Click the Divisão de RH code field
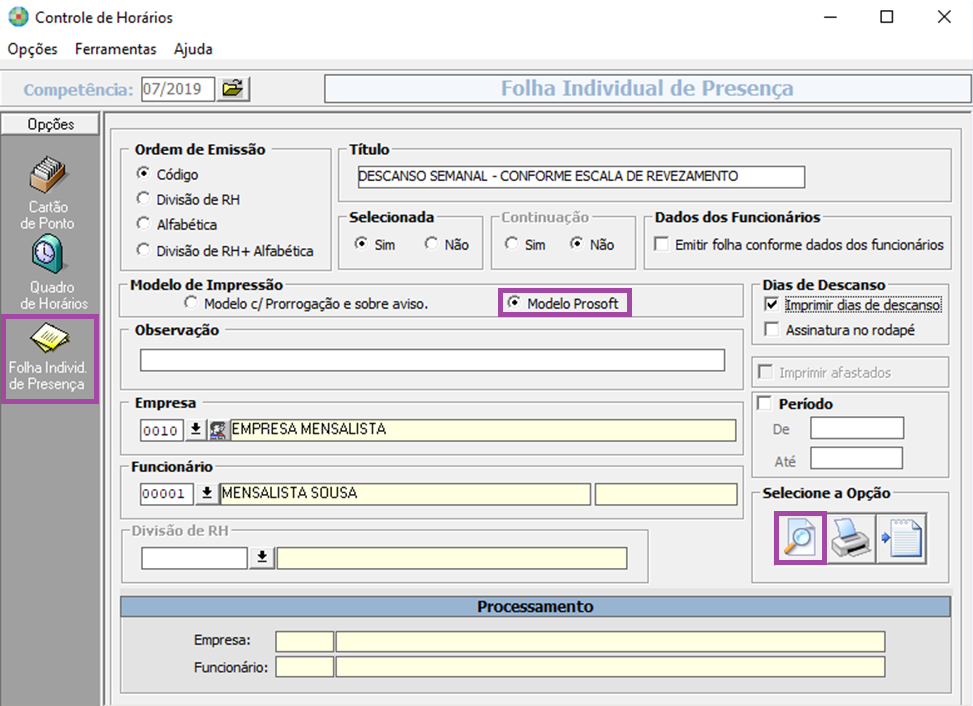Image resolution: width=973 pixels, height=706 pixels. click(x=194, y=558)
